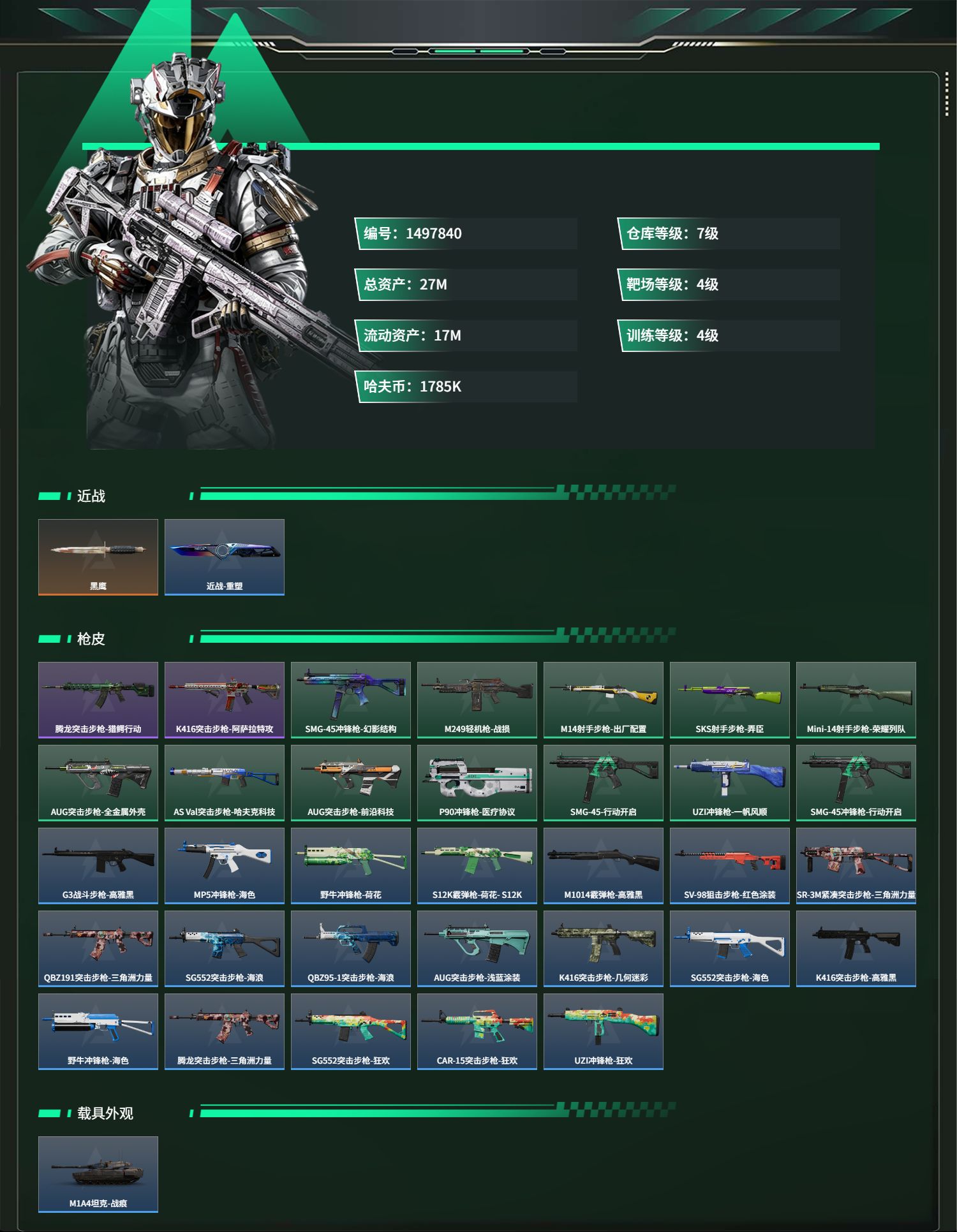Image resolution: width=957 pixels, height=1232 pixels.
Task: Choose the SG552突击步枪-海色 skin card
Action: pos(730,949)
